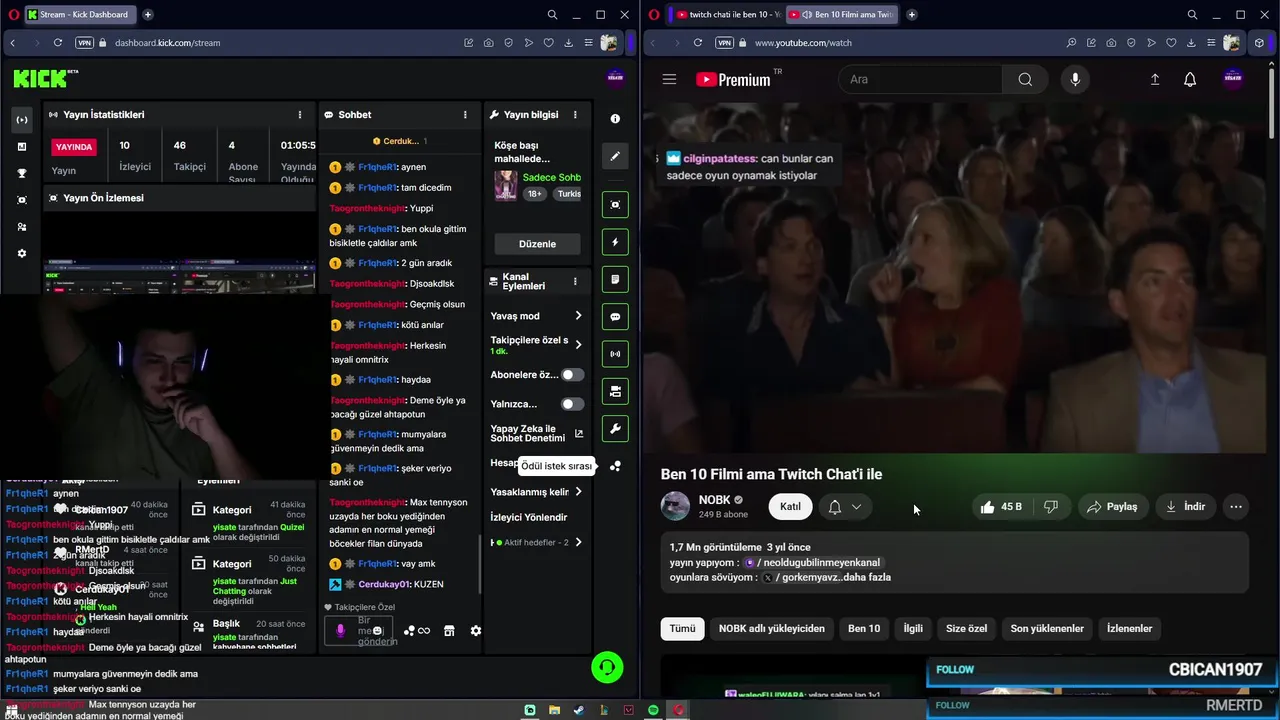Open Yayın İstatistikleri panel options menu
This screenshot has width=1280, height=720.
[x=299, y=115]
